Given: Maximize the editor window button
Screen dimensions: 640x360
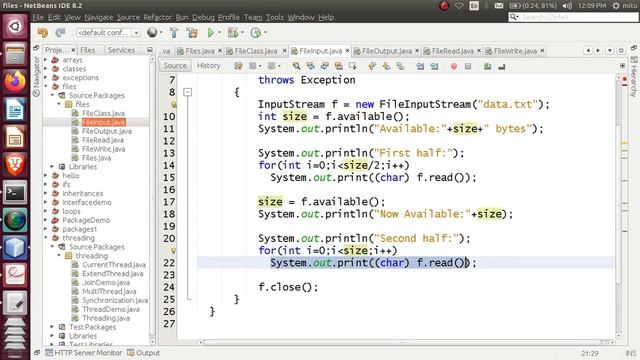Looking at the screenshot, I should [x=621, y=50].
